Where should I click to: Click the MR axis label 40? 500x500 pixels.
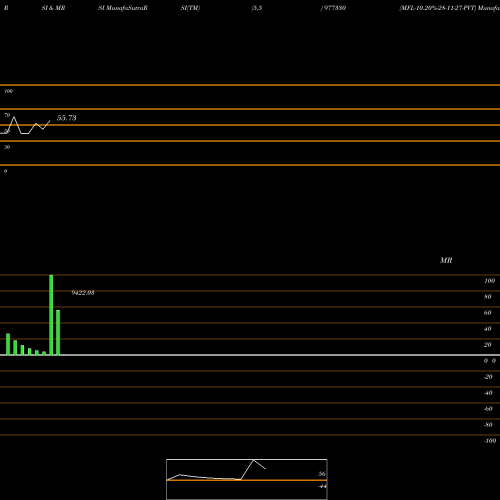(x=488, y=329)
